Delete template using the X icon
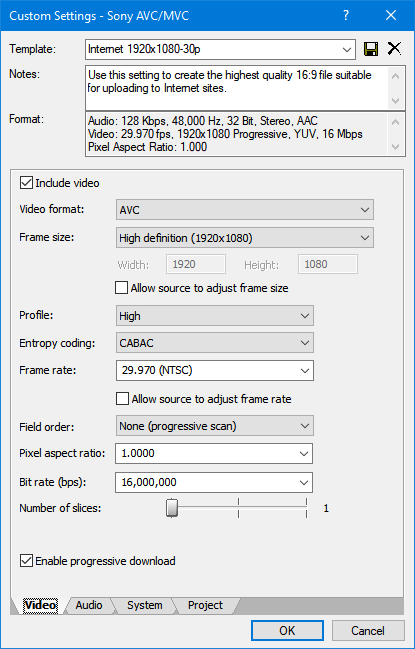This screenshot has height=649, width=415. tap(394, 49)
